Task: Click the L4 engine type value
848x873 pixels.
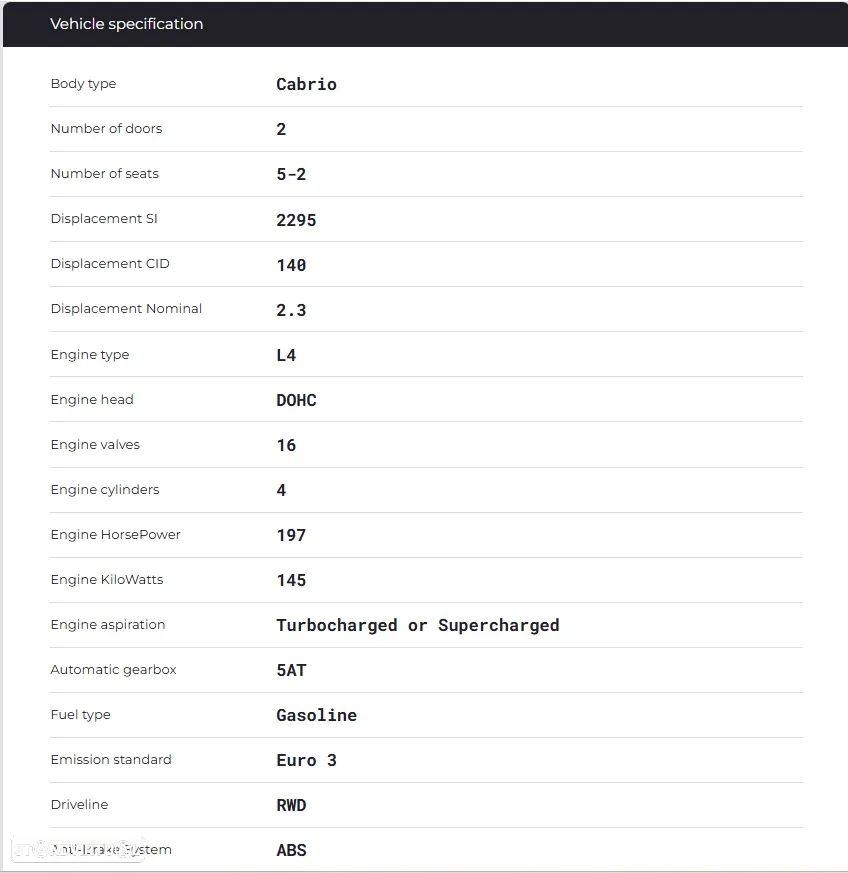Action: pos(286,355)
